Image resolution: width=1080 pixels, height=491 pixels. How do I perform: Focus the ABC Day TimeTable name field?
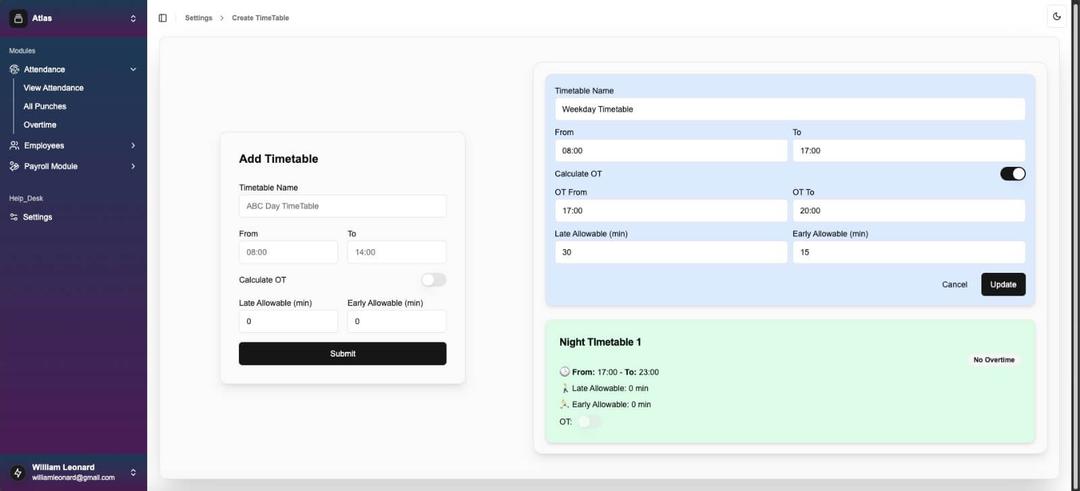point(342,206)
